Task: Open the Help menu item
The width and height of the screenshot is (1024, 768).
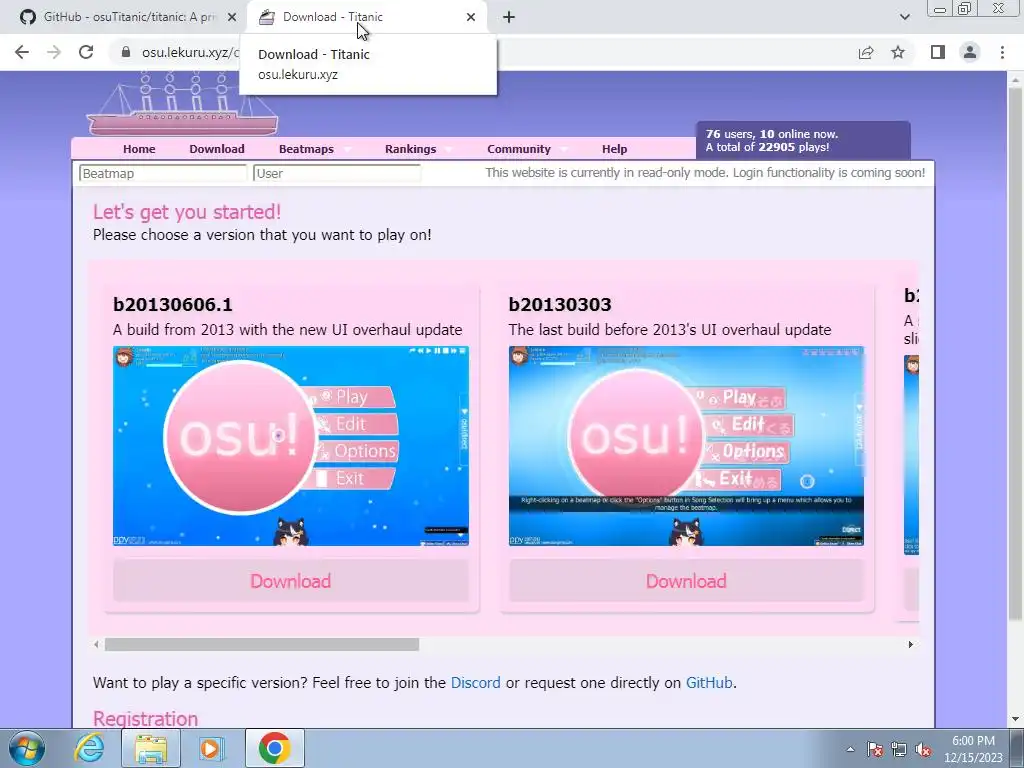Action: 615,149
